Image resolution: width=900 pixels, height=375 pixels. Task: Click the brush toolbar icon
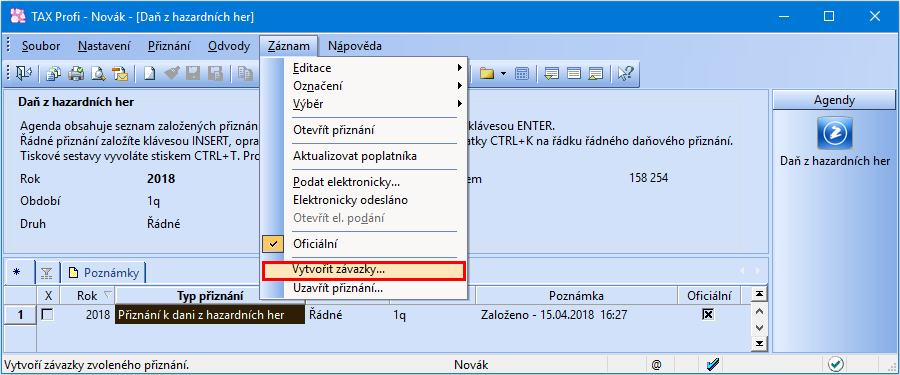click(x=171, y=74)
